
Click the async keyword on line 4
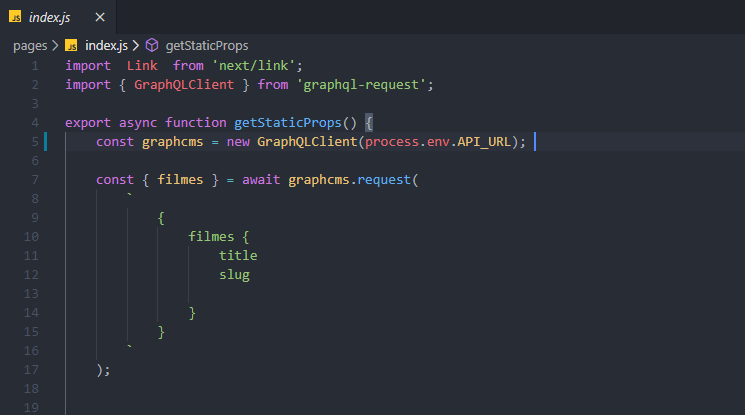tap(138, 123)
